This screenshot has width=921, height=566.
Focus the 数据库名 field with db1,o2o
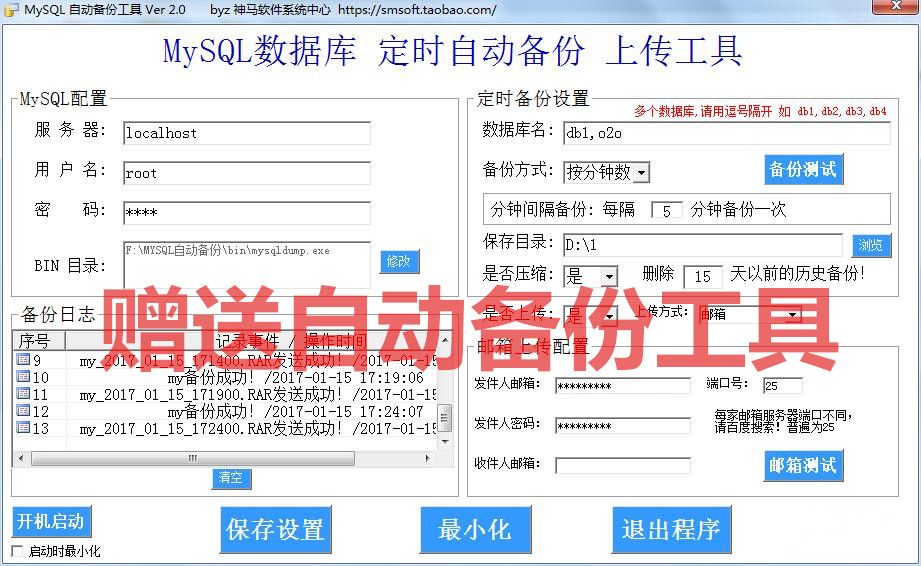[727, 133]
